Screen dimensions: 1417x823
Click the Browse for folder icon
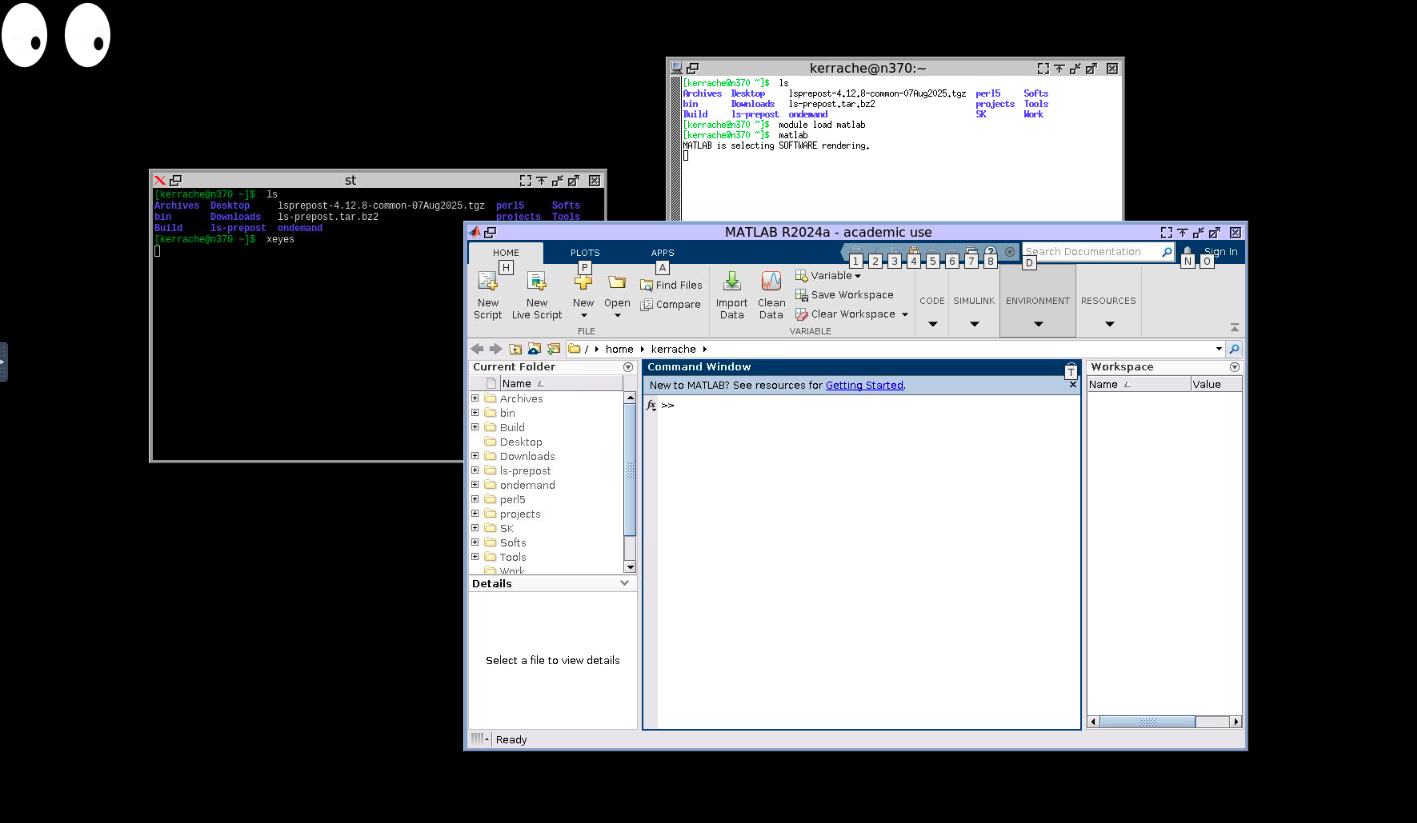pos(534,349)
